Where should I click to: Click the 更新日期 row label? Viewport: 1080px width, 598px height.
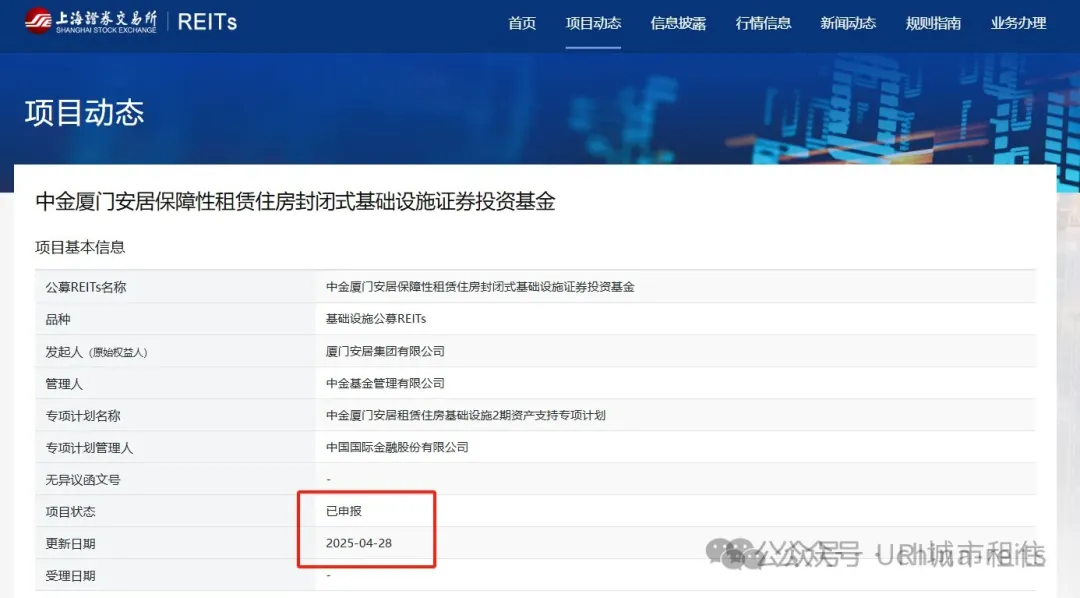(x=70, y=544)
